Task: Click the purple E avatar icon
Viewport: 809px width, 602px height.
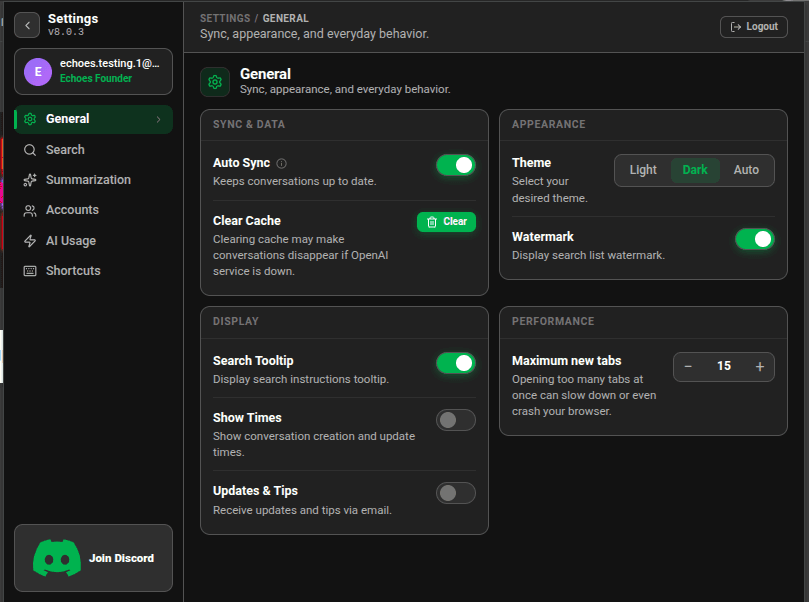Action: click(38, 72)
